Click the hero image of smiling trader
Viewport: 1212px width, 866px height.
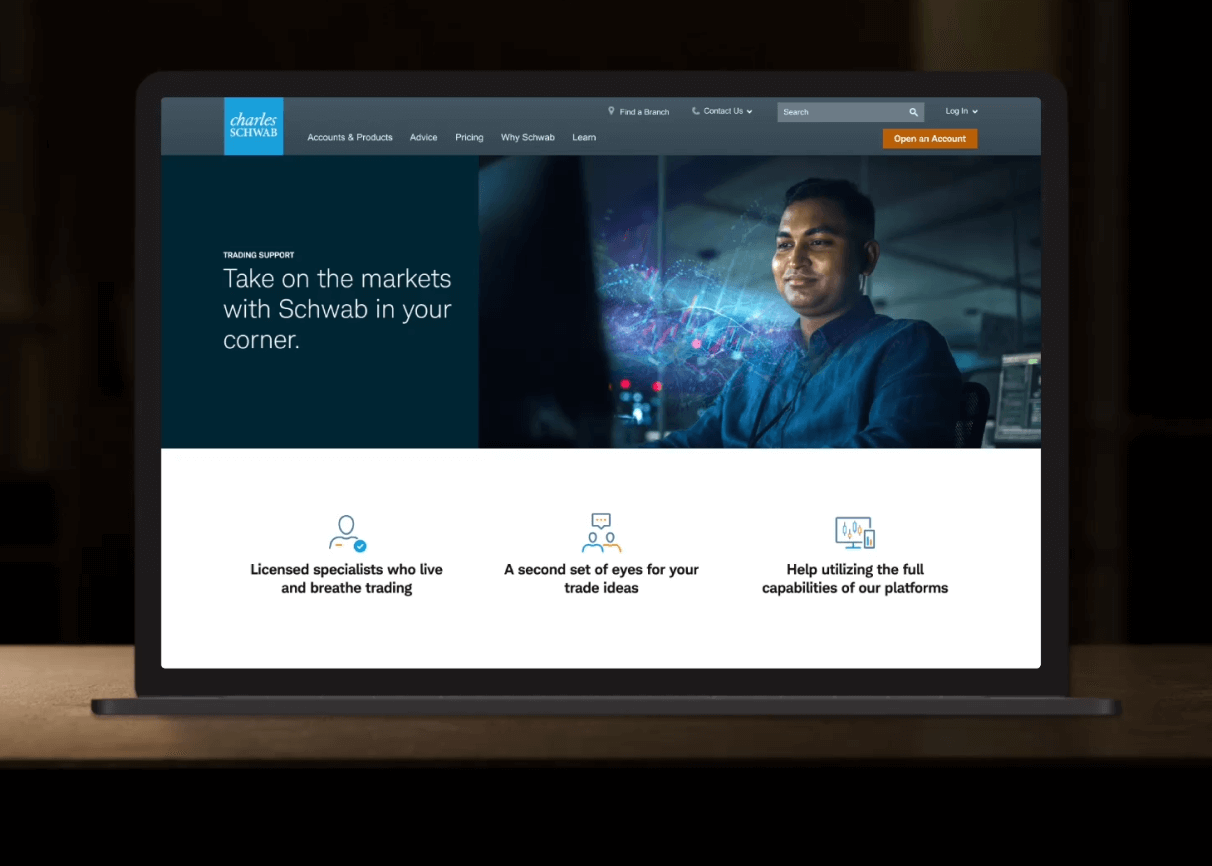(x=800, y=300)
